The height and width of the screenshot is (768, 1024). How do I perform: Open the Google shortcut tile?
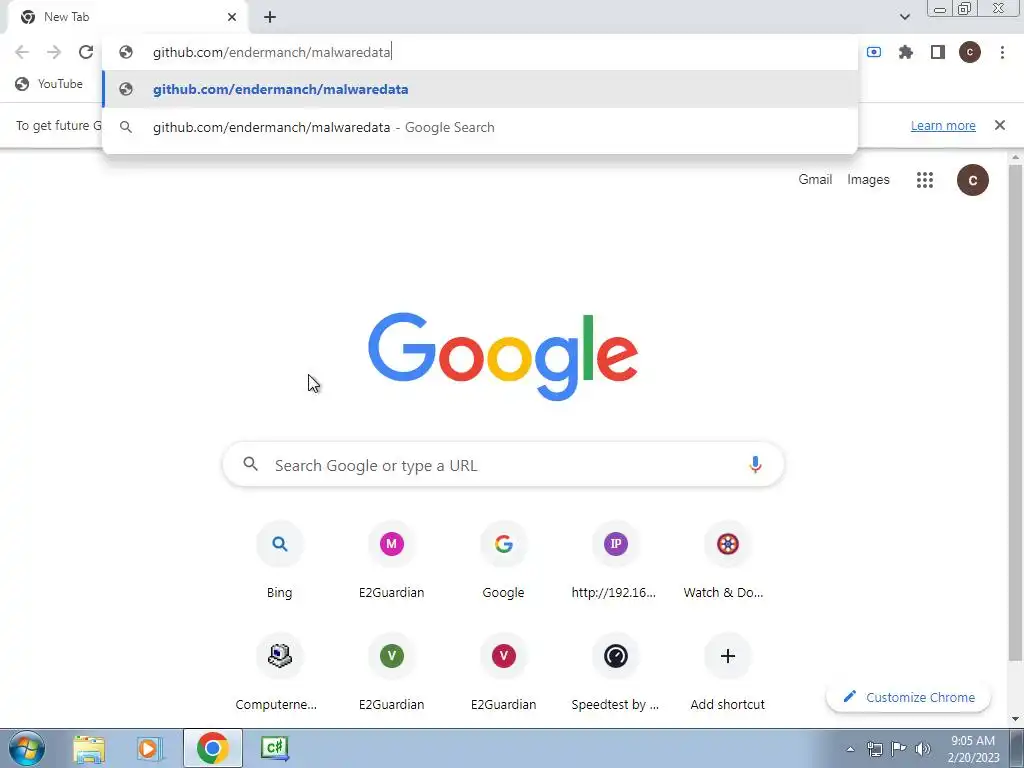click(504, 561)
